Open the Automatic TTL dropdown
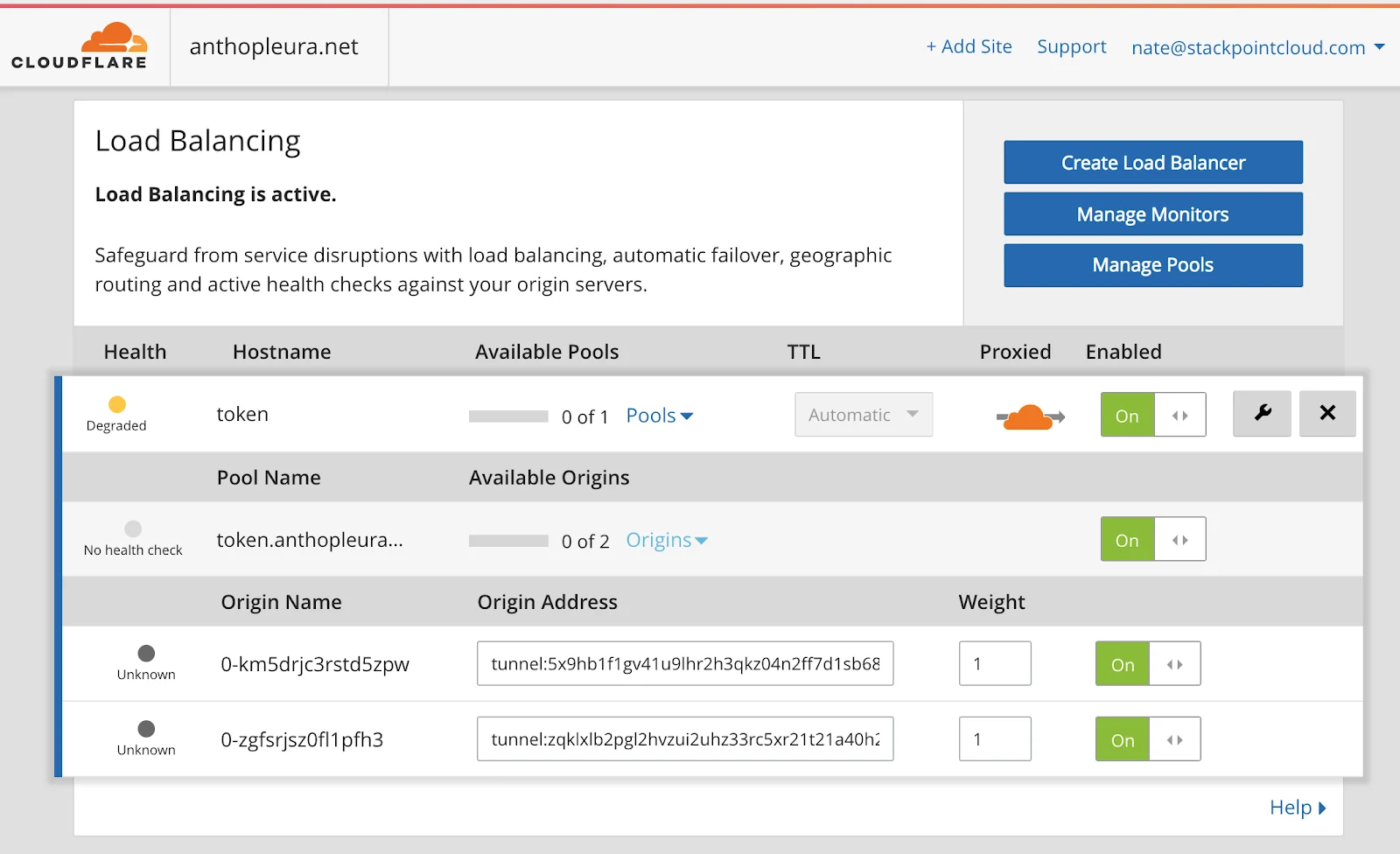Image resolution: width=1400 pixels, height=854 pixels. (x=864, y=415)
